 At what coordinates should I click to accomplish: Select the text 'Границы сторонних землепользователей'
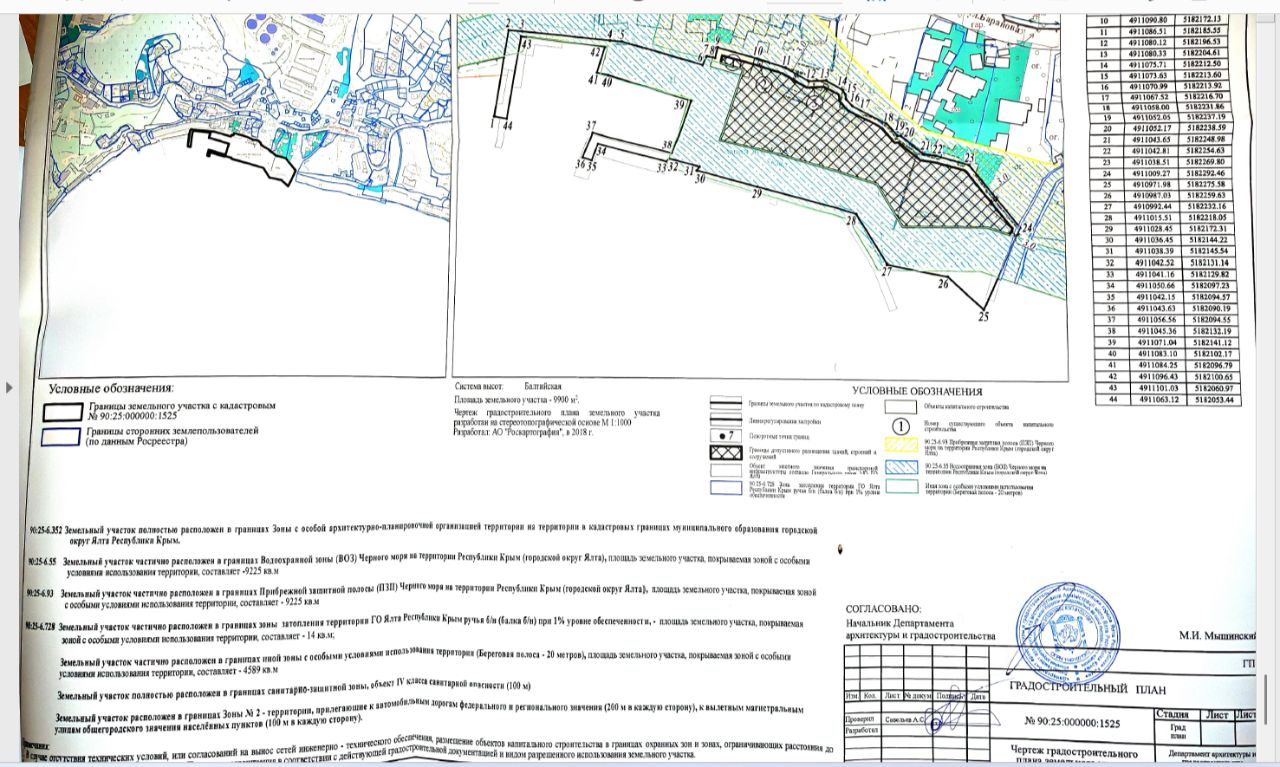172,431
